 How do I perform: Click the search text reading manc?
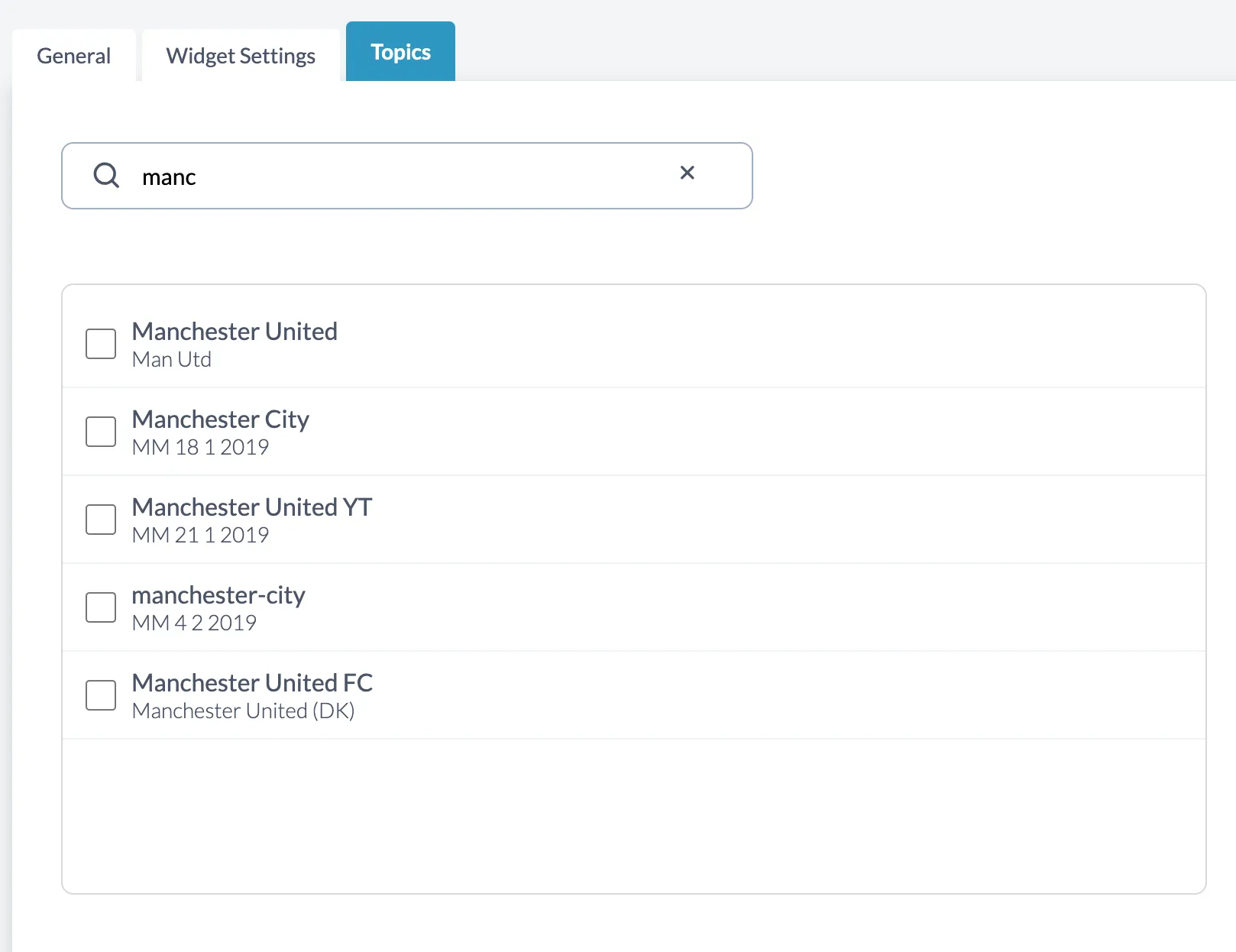[169, 176]
